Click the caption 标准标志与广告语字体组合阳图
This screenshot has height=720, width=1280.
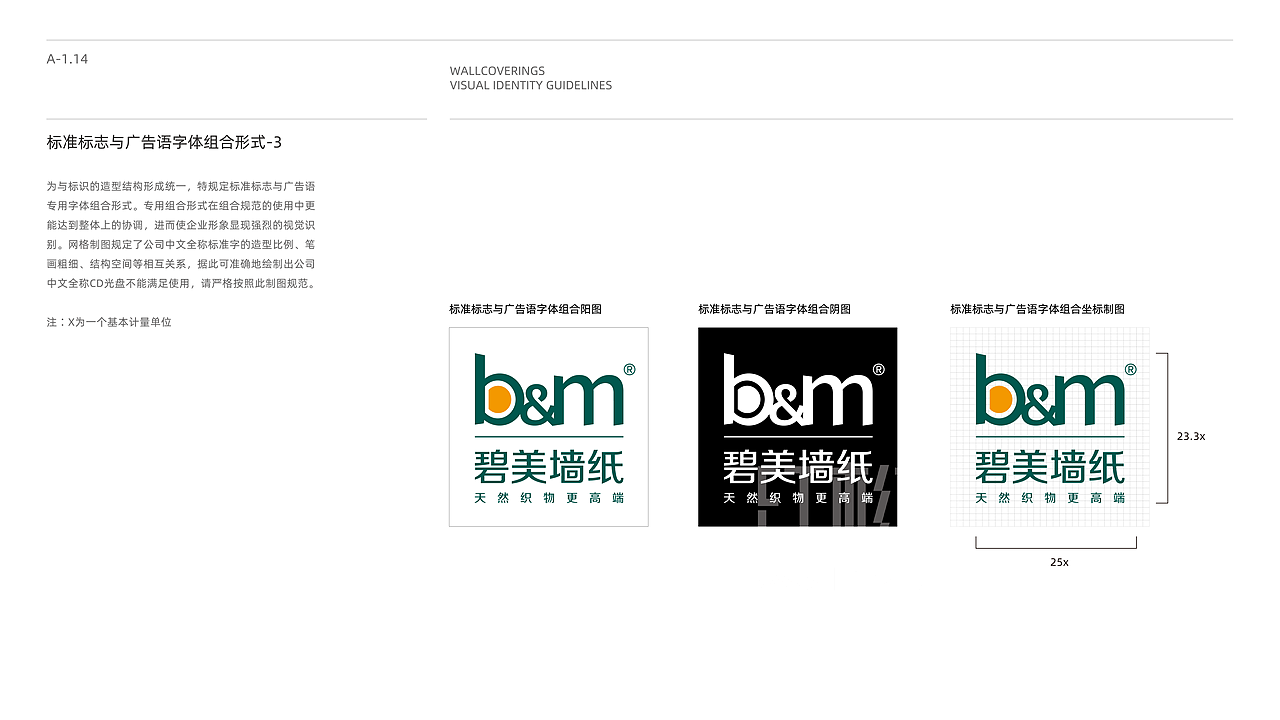[x=525, y=309]
